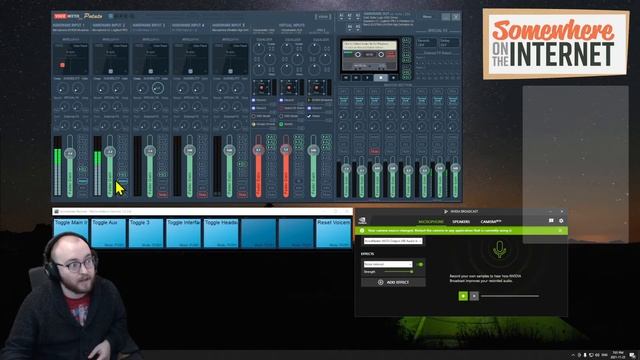This screenshot has width=640, height=360.
Task: Toggle Mute on Hardware Input 4 strip
Action: point(202,195)
